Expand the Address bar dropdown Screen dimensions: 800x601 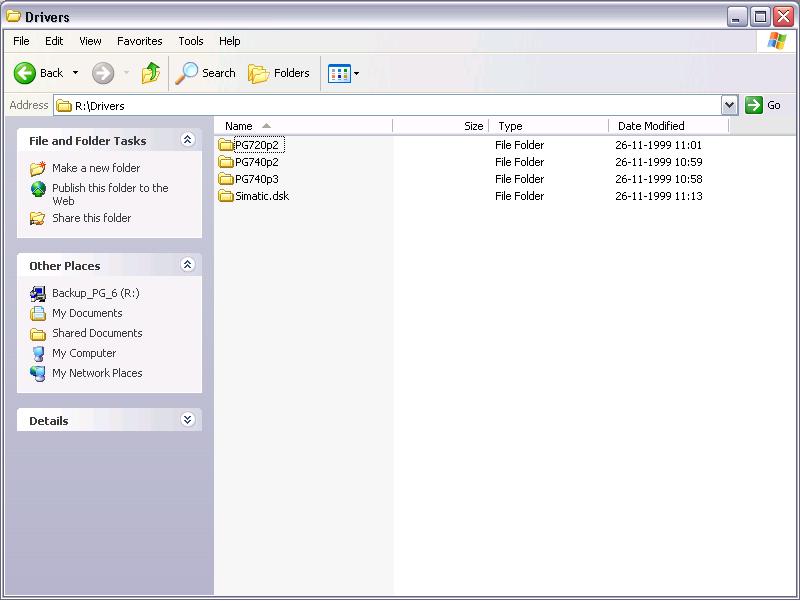[x=730, y=106]
